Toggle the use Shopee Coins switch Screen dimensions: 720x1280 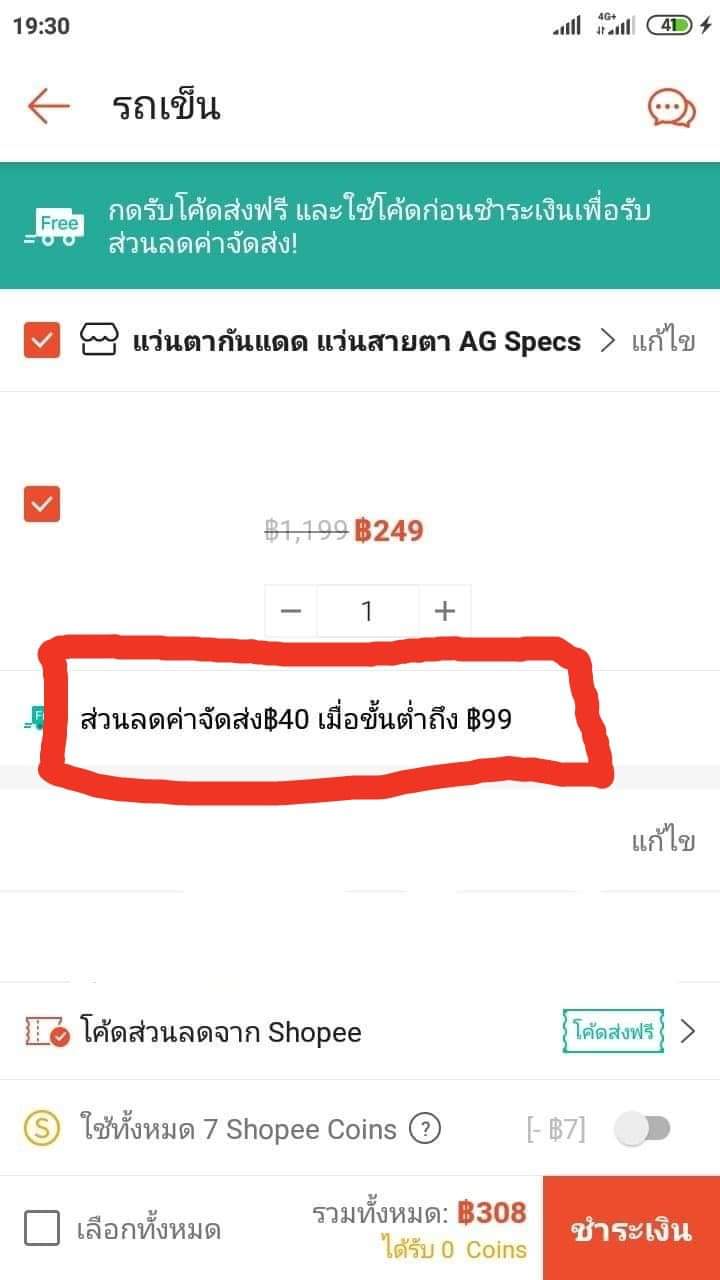tap(642, 1130)
